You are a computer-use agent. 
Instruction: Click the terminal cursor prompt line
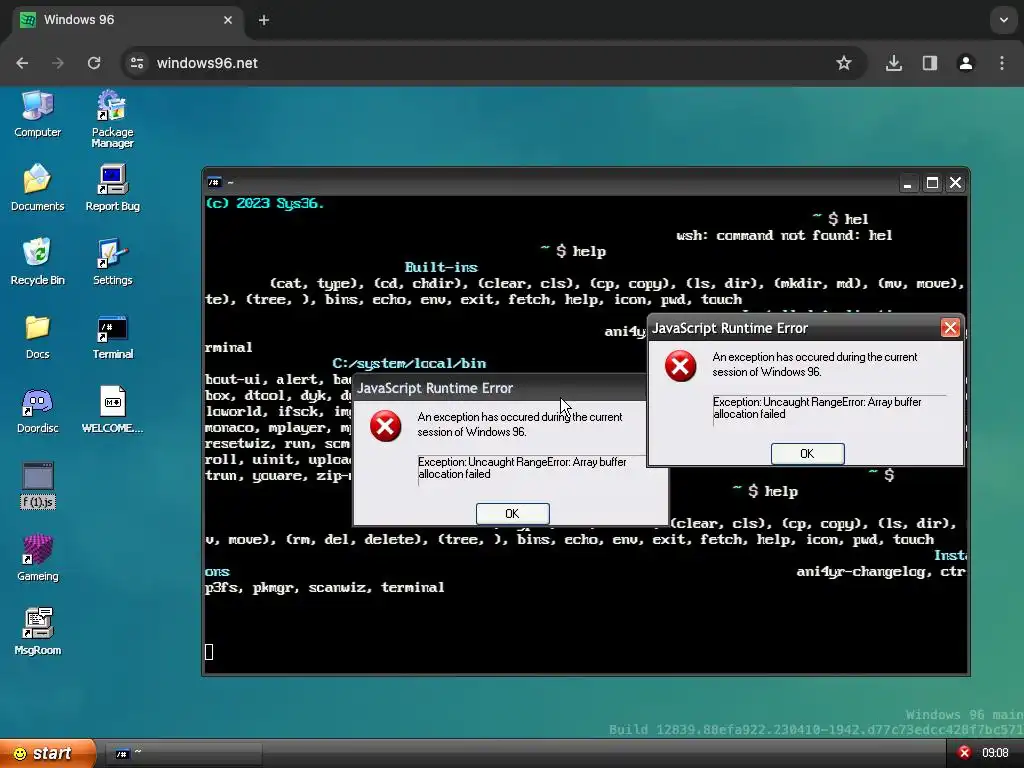point(209,652)
